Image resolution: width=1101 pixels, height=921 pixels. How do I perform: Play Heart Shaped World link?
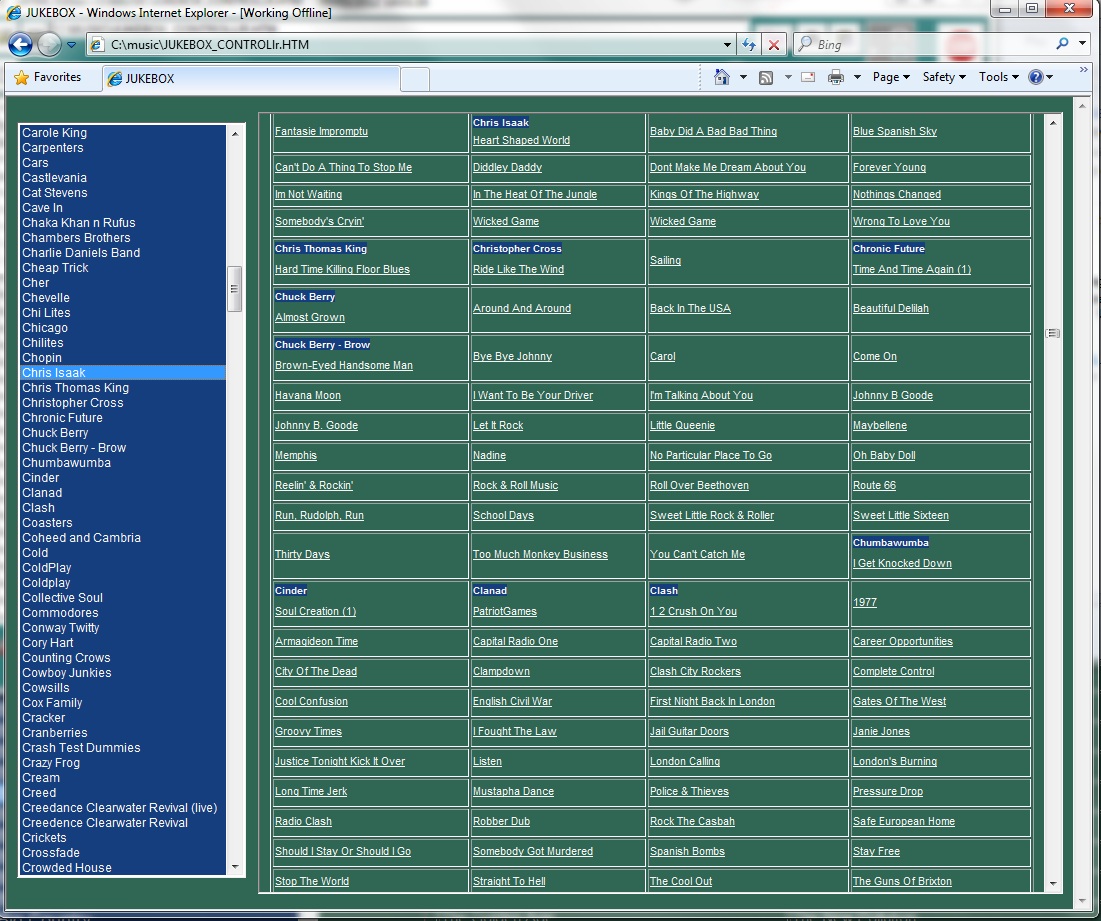click(521, 140)
